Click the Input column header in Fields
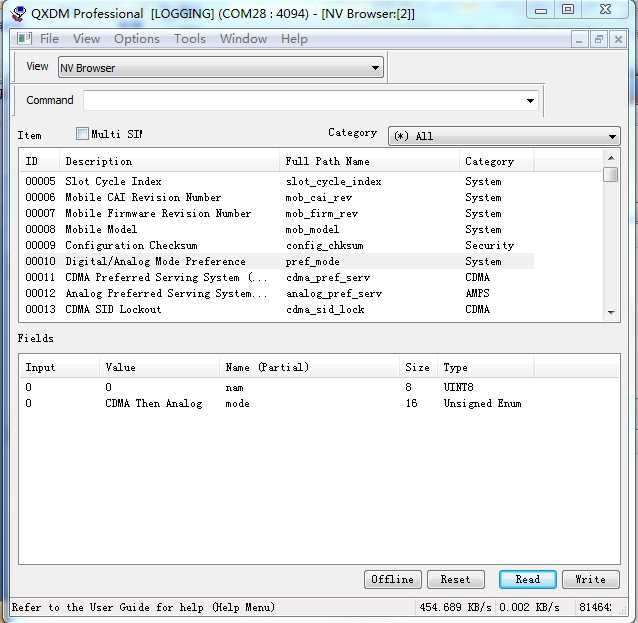This screenshot has height=623, width=638. point(60,367)
